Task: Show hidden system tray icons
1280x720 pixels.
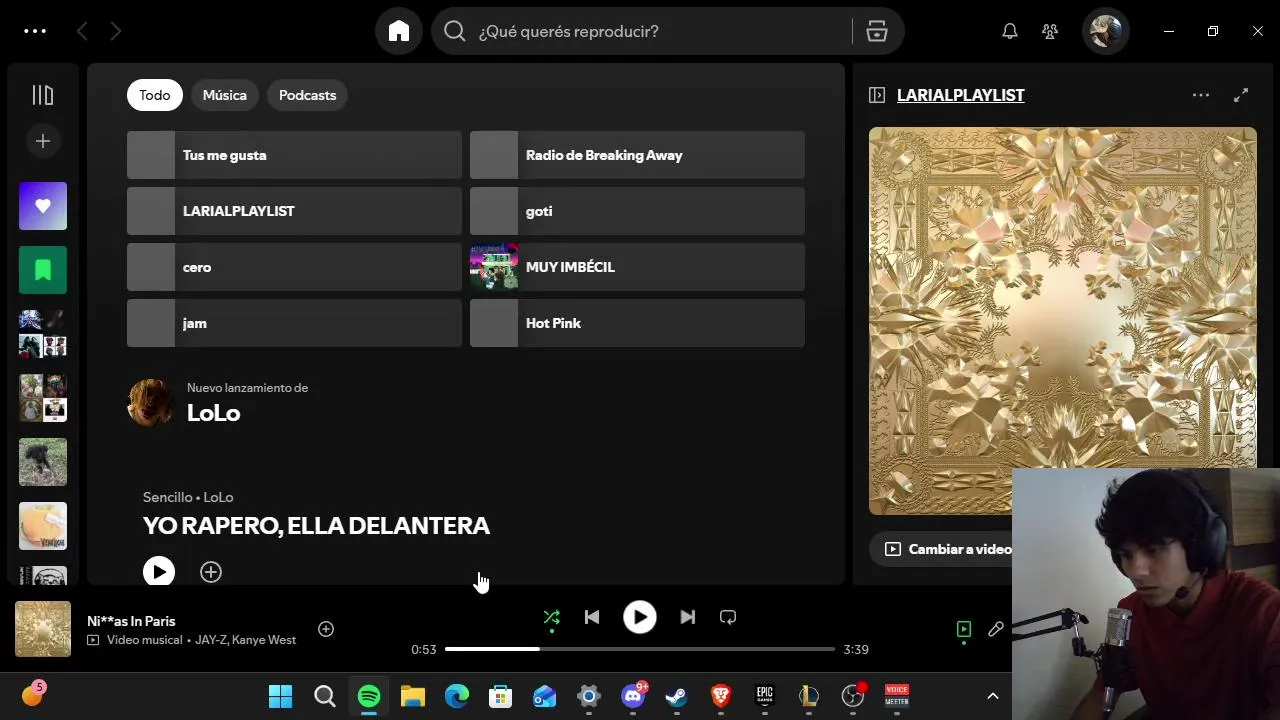Action: pyautogui.click(x=993, y=696)
